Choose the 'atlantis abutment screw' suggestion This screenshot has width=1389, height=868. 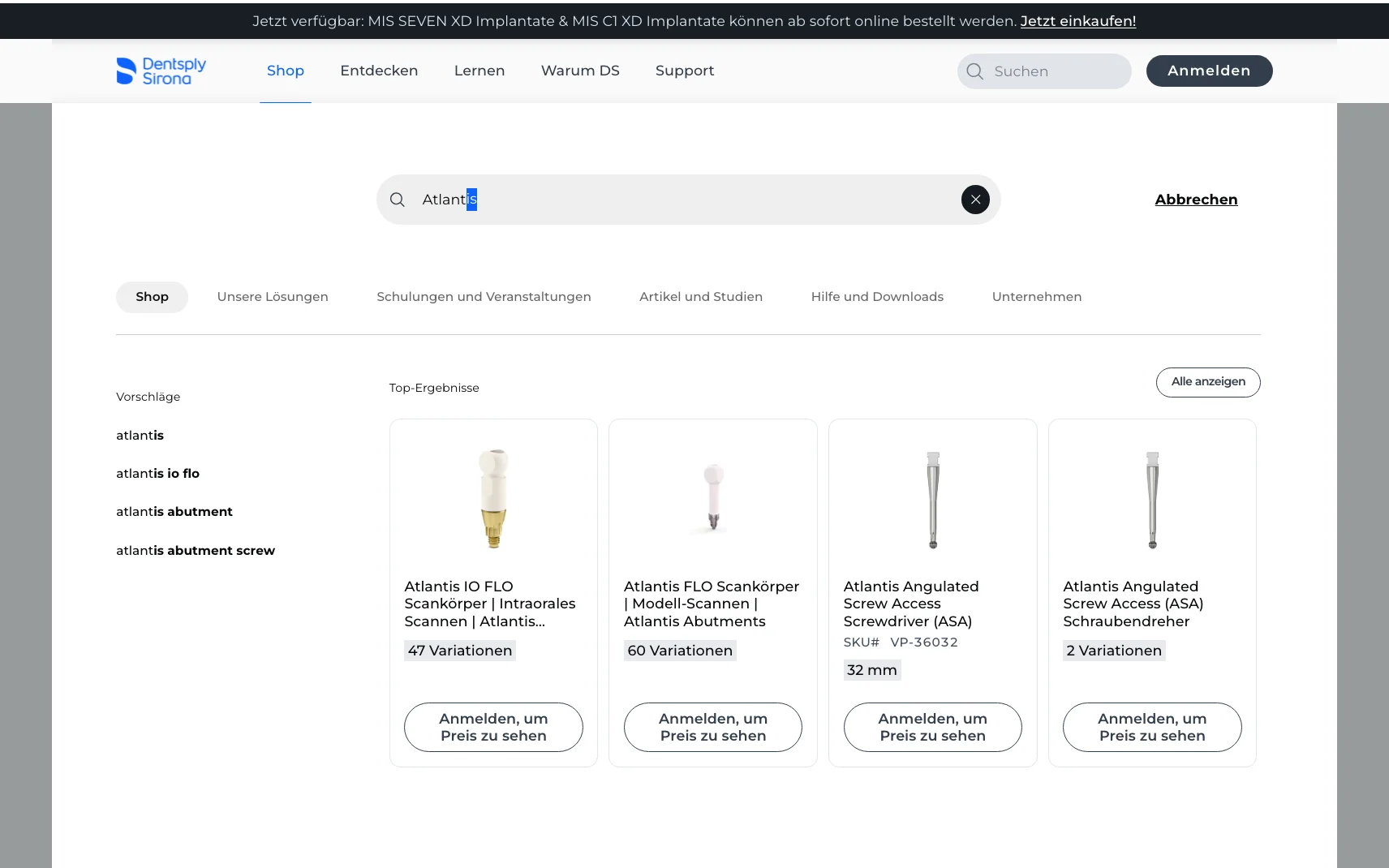click(x=196, y=551)
